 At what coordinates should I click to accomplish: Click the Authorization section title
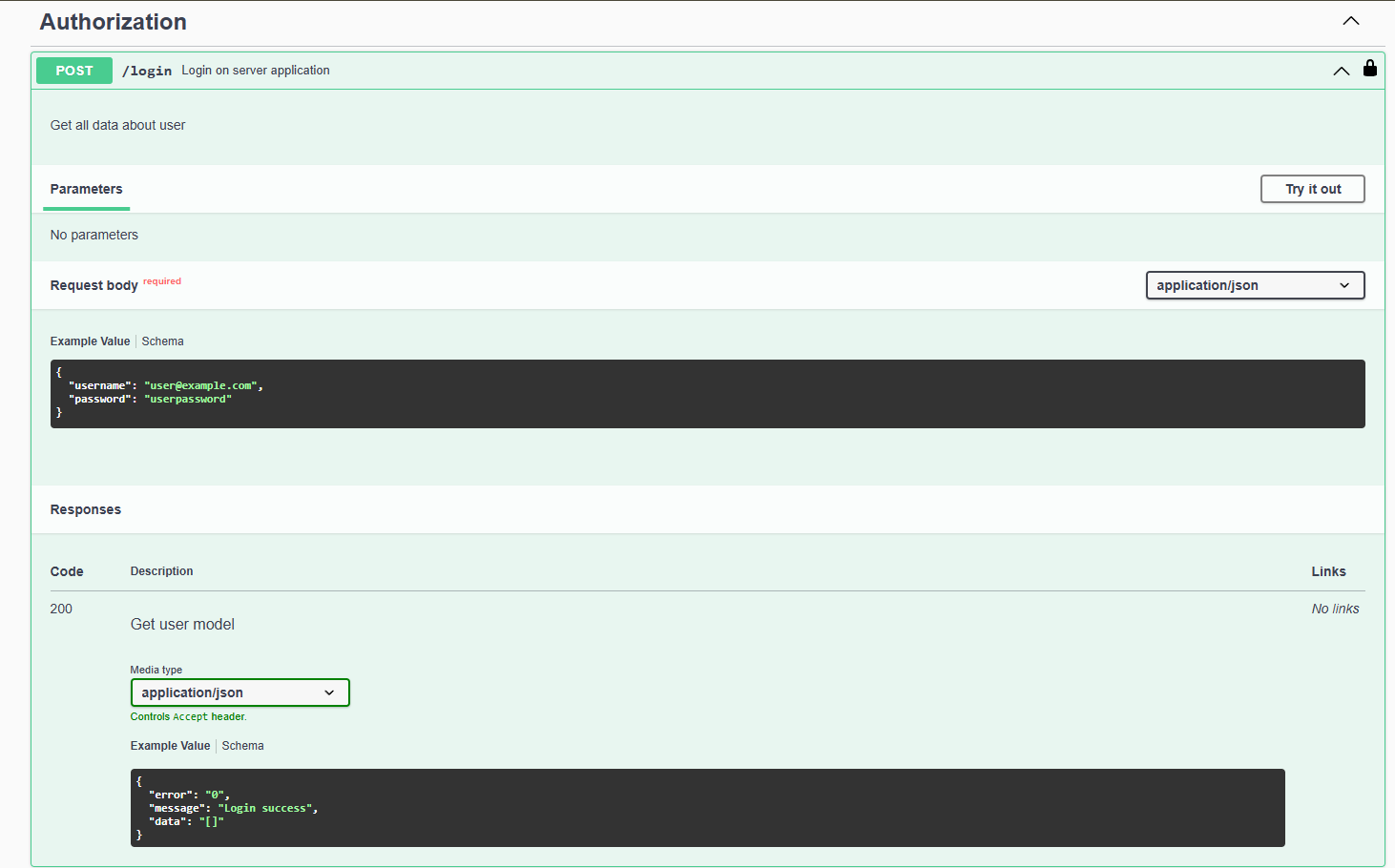(113, 22)
